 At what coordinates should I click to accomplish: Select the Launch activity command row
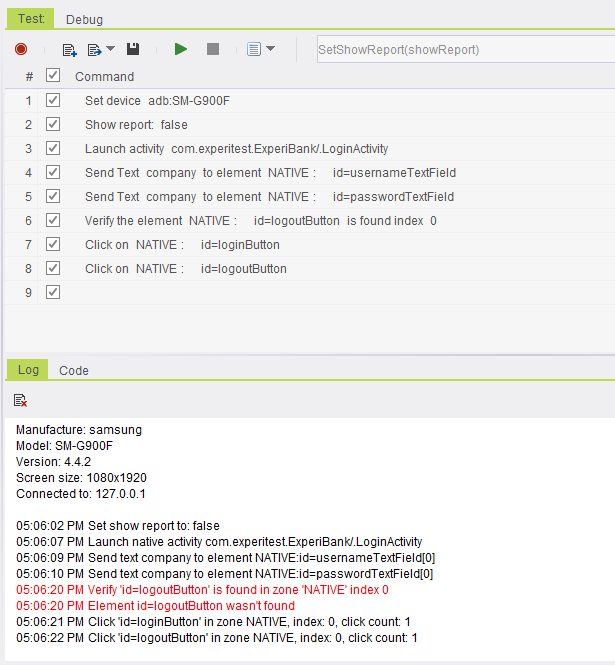point(236,149)
